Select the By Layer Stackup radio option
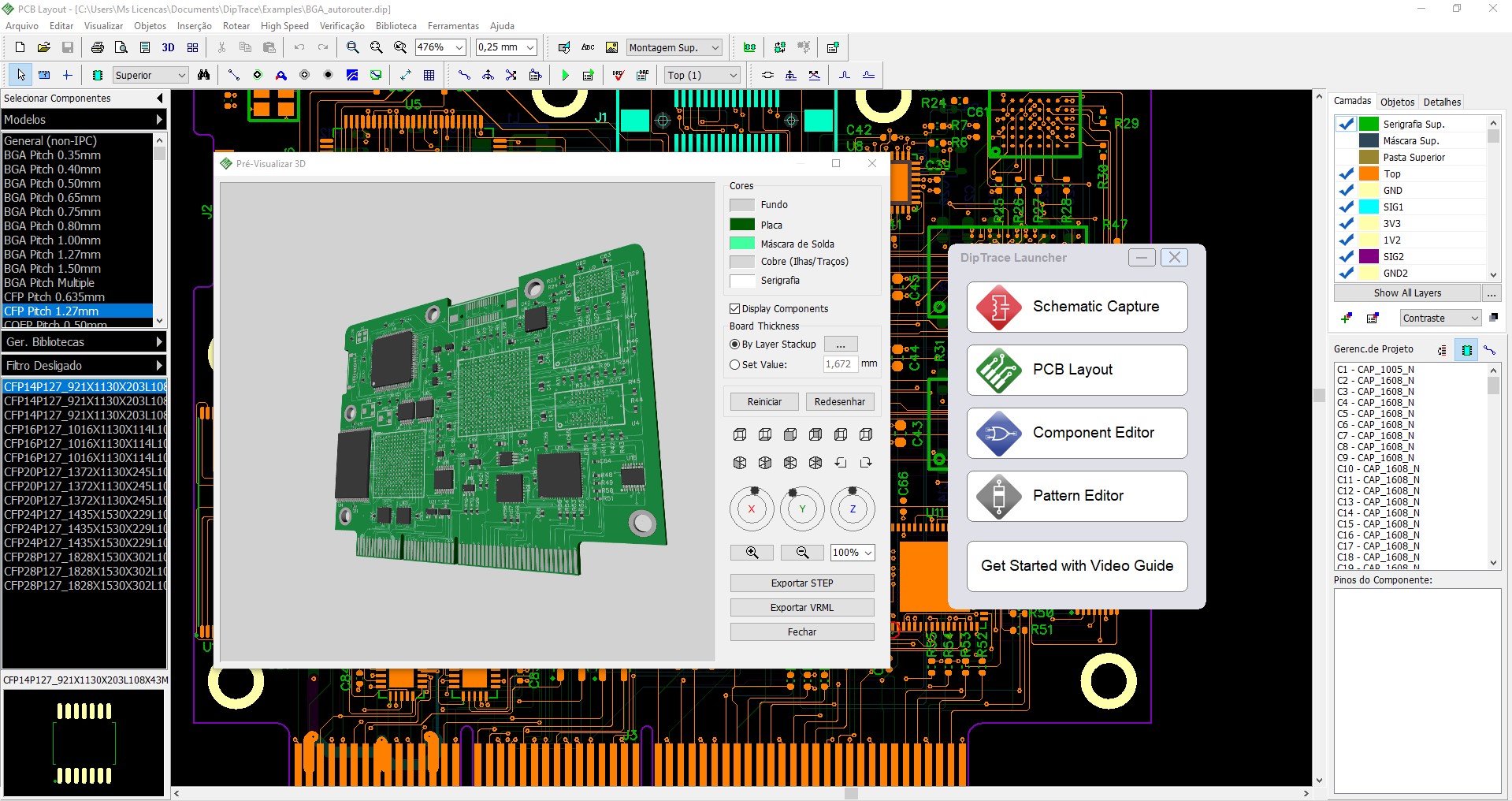This screenshot has width=1512, height=801. click(x=735, y=345)
